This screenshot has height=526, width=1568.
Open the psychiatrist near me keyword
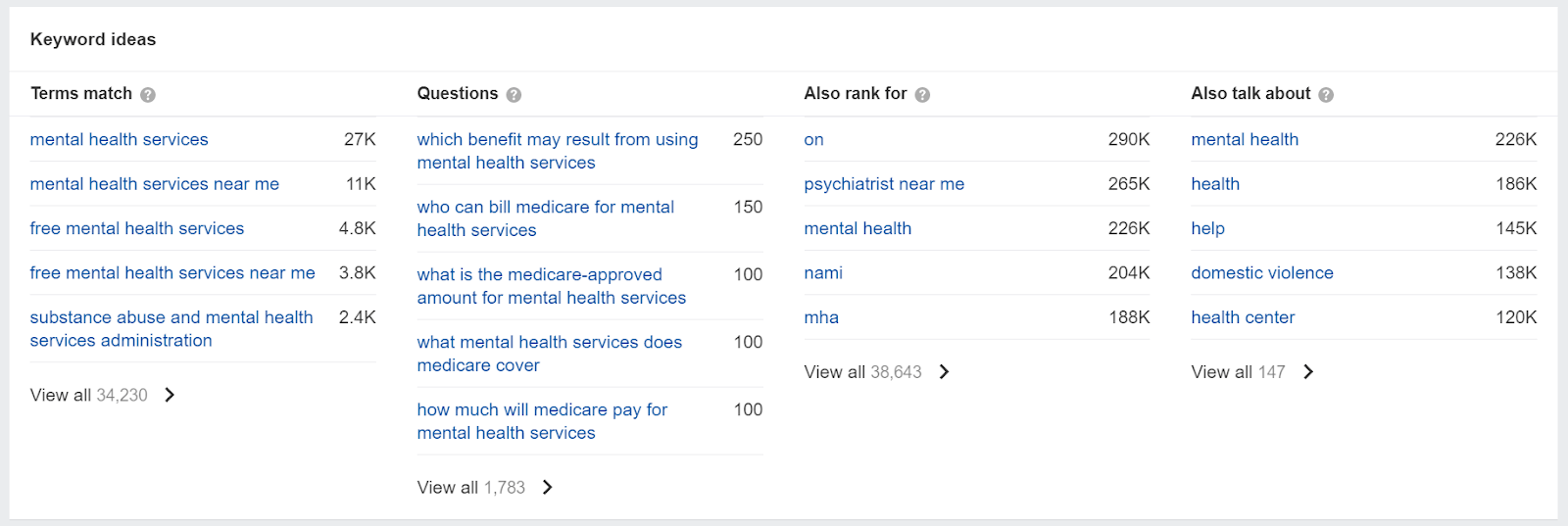coord(884,184)
